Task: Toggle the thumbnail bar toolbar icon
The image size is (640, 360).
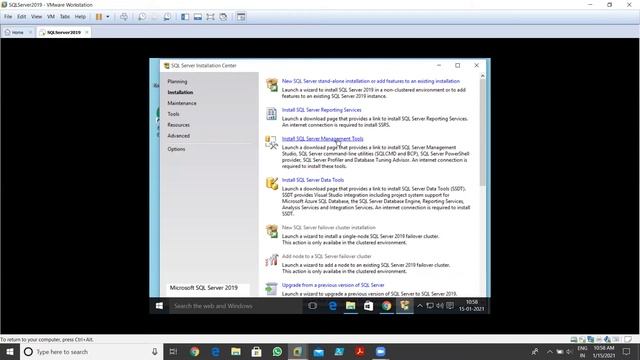Action: pos(198,17)
